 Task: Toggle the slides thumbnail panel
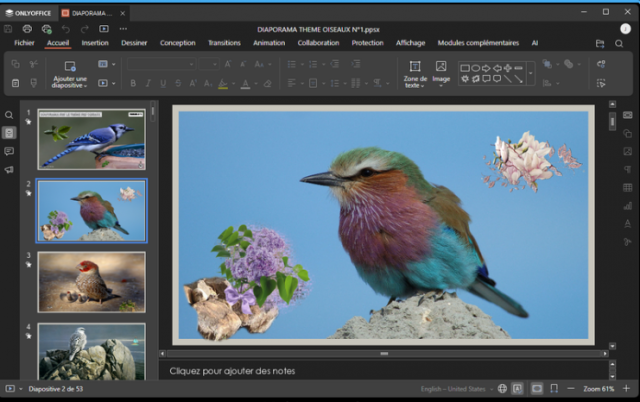tap(9, 133)
